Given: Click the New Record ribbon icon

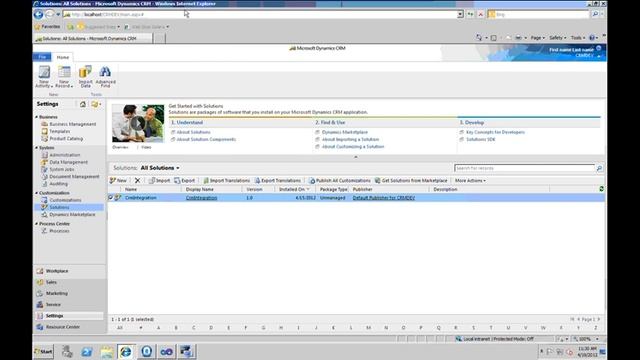Looking at the screenshot, I should pyautogui.click(x=64, y=76).
